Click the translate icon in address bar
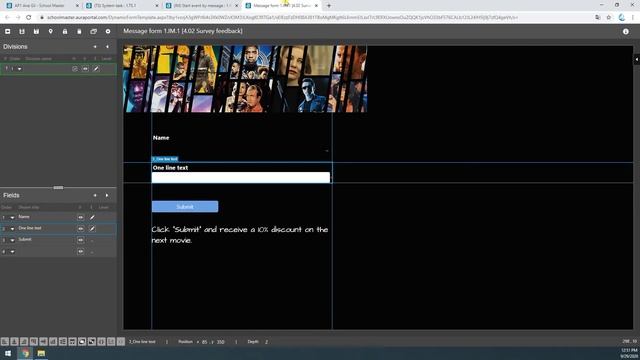 598,18
